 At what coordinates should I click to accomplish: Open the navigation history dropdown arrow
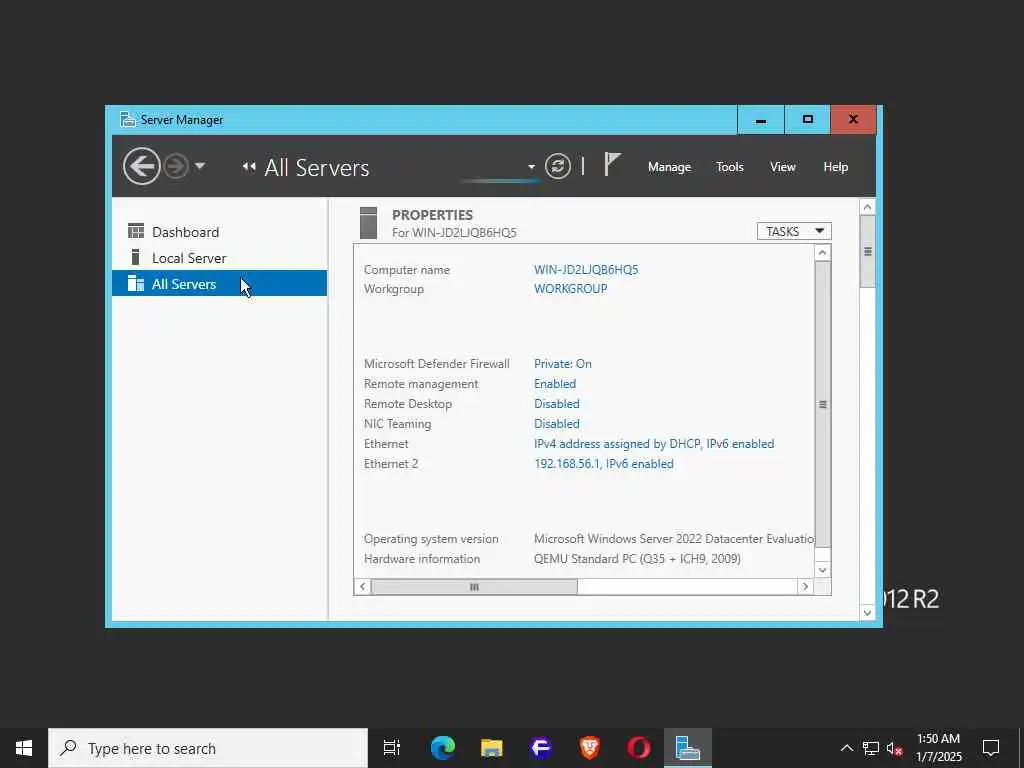200,166
